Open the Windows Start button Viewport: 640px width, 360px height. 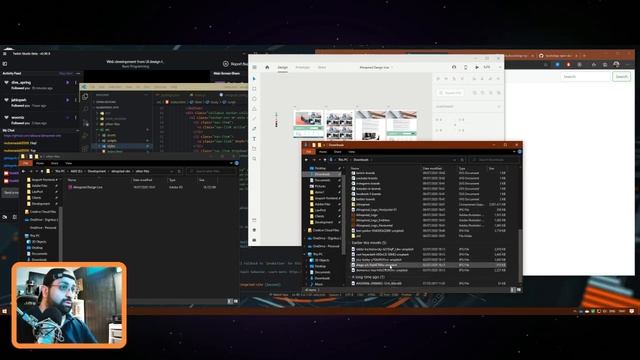point(5,311)
